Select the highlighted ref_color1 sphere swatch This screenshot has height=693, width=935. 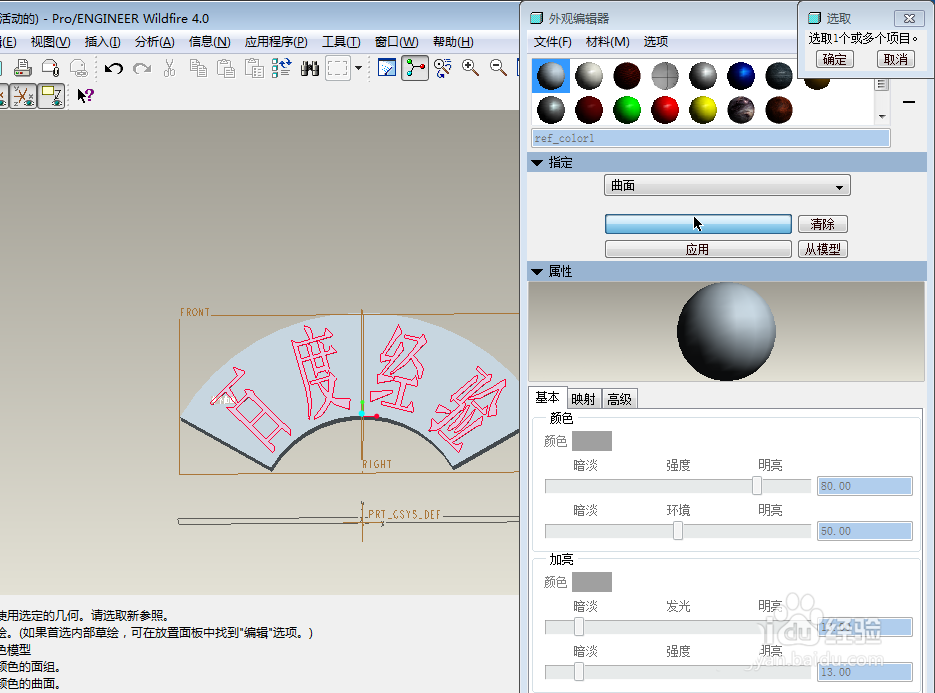(x=550, y=76)
